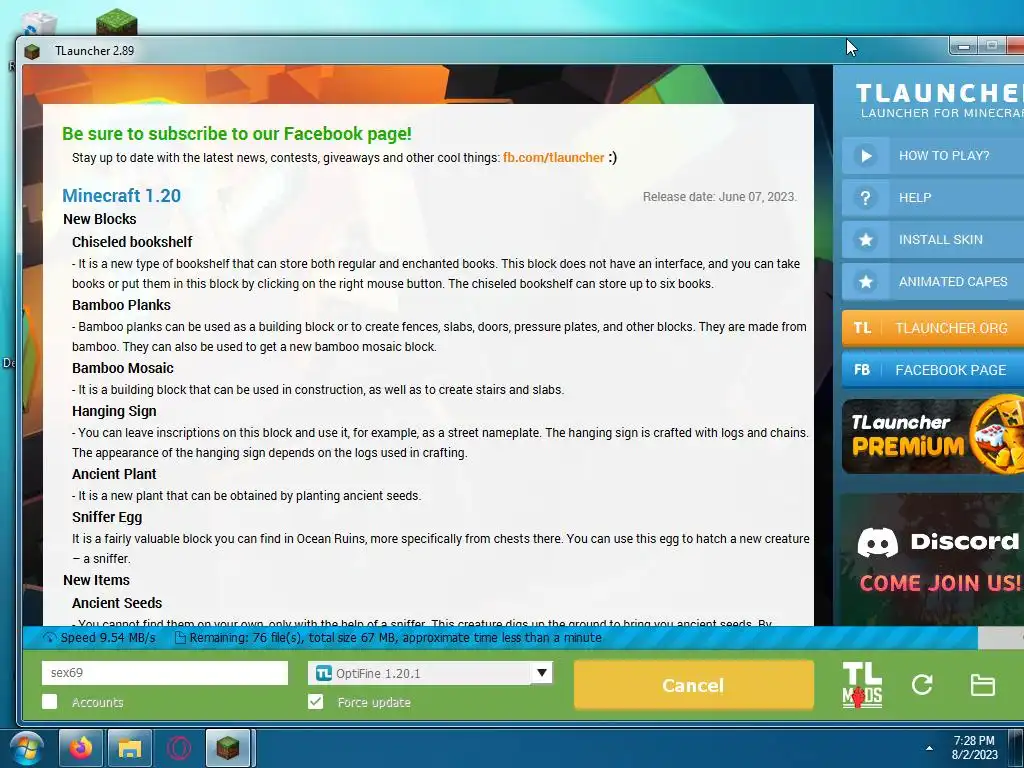This screenshot has height=768, width=1024.
Task: Open the OptiFine 1.20.1 version dropdown
Action: pyautogui.click(x=430, y=673)
